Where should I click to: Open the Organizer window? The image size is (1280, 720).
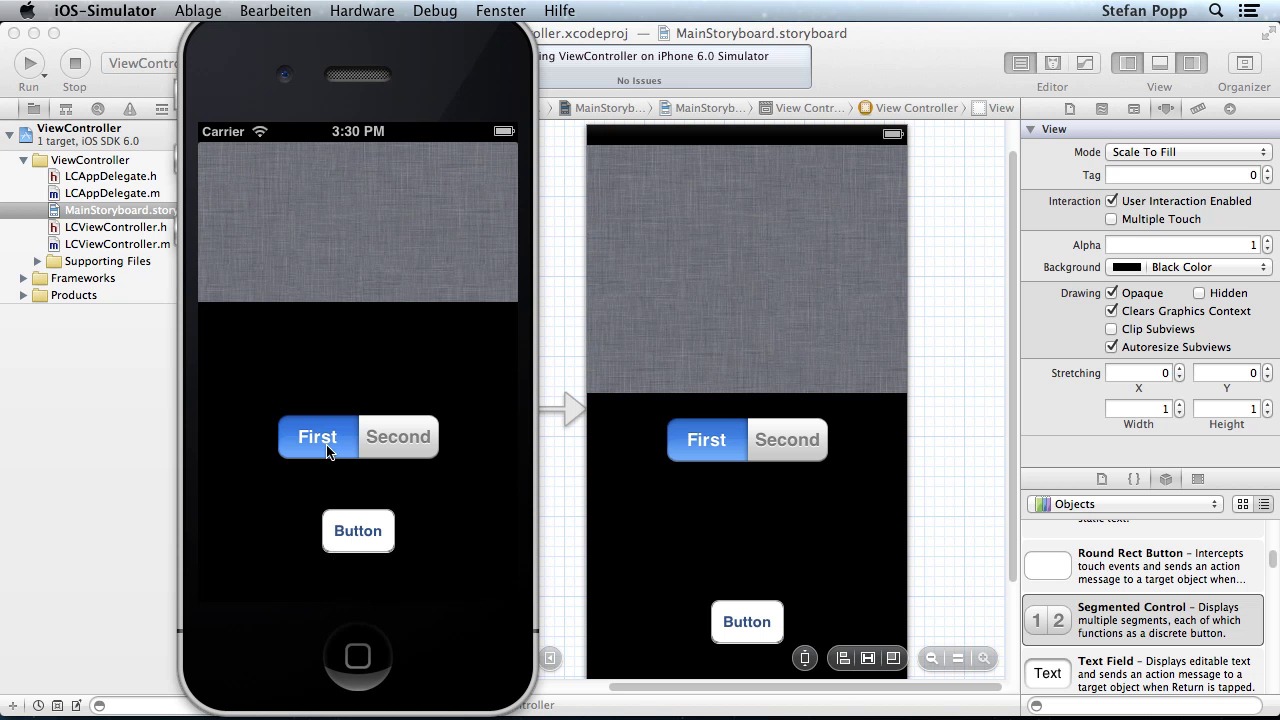click(1245, 63)
